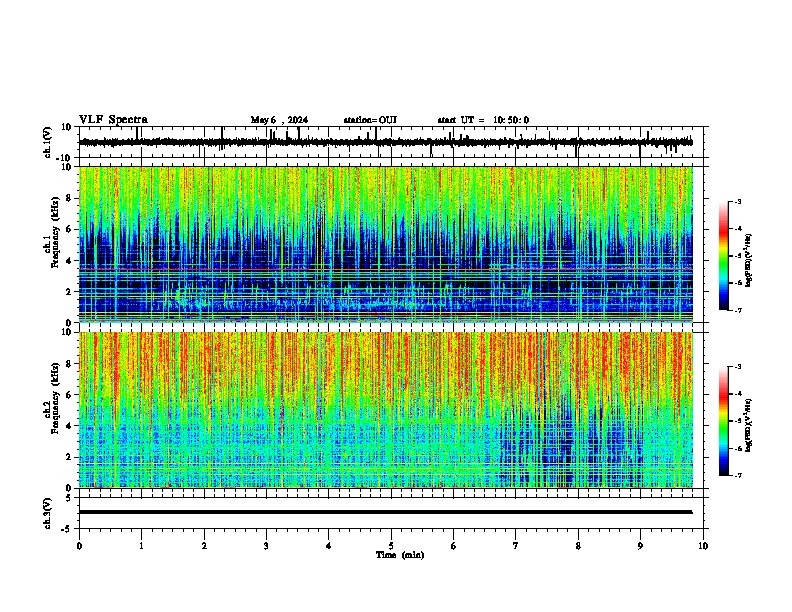Click the "ch.3(V)" axis label

[48, 514]
